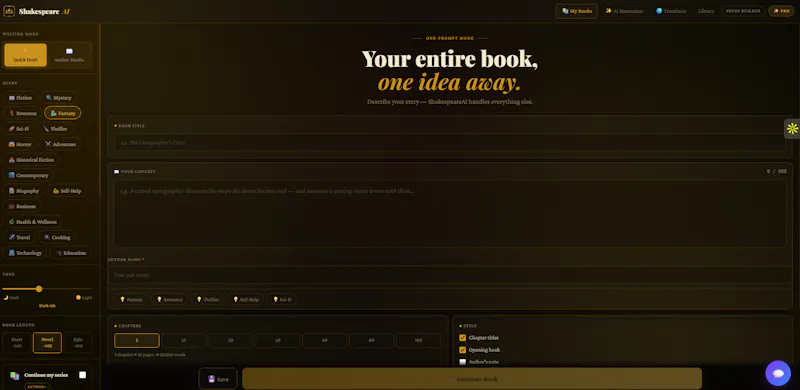Choose the Mystery genre chip
Screen dimensions: 800x390
(x=59, y=98)
